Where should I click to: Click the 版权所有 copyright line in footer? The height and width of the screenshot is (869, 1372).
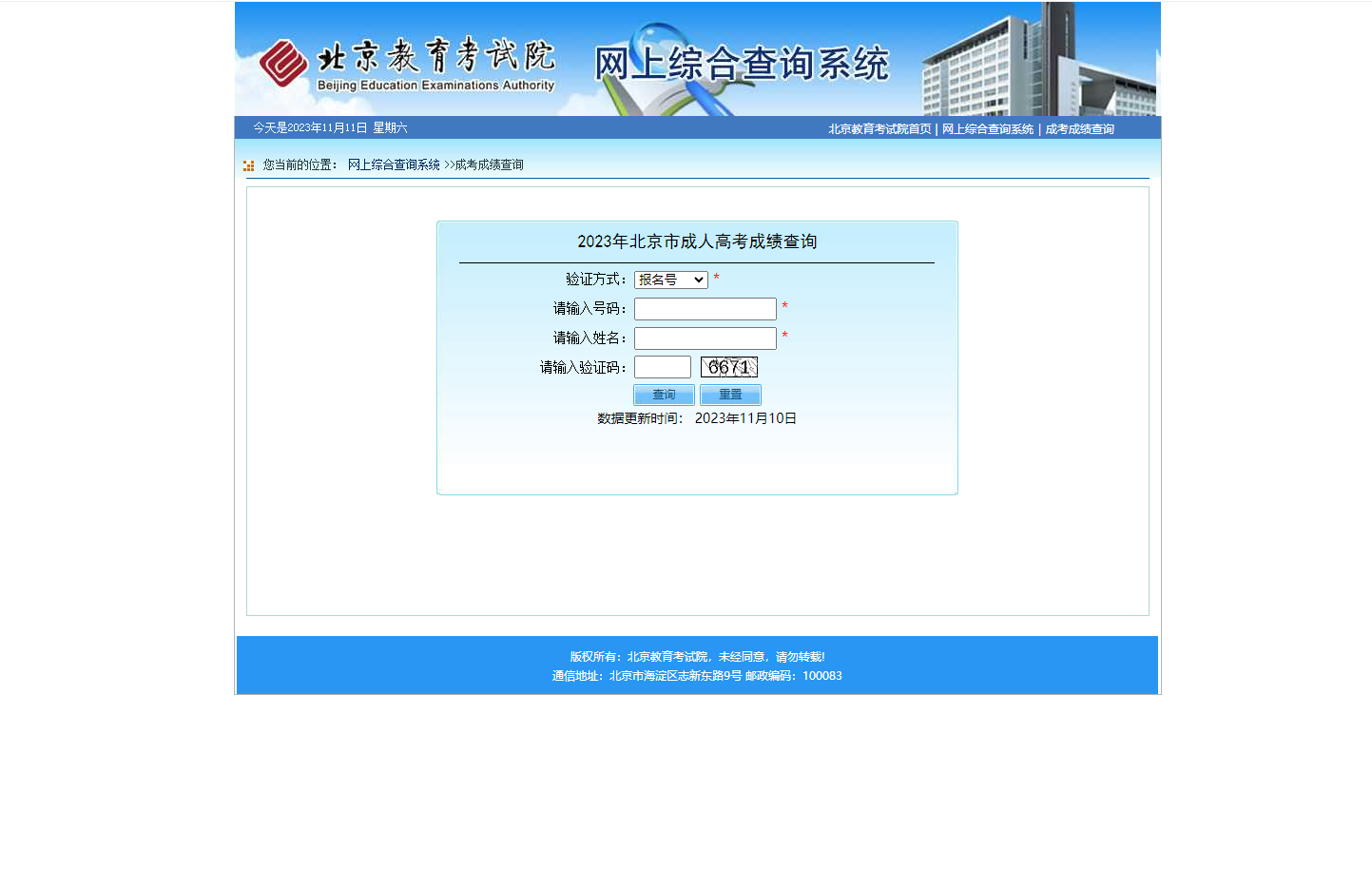697,657
